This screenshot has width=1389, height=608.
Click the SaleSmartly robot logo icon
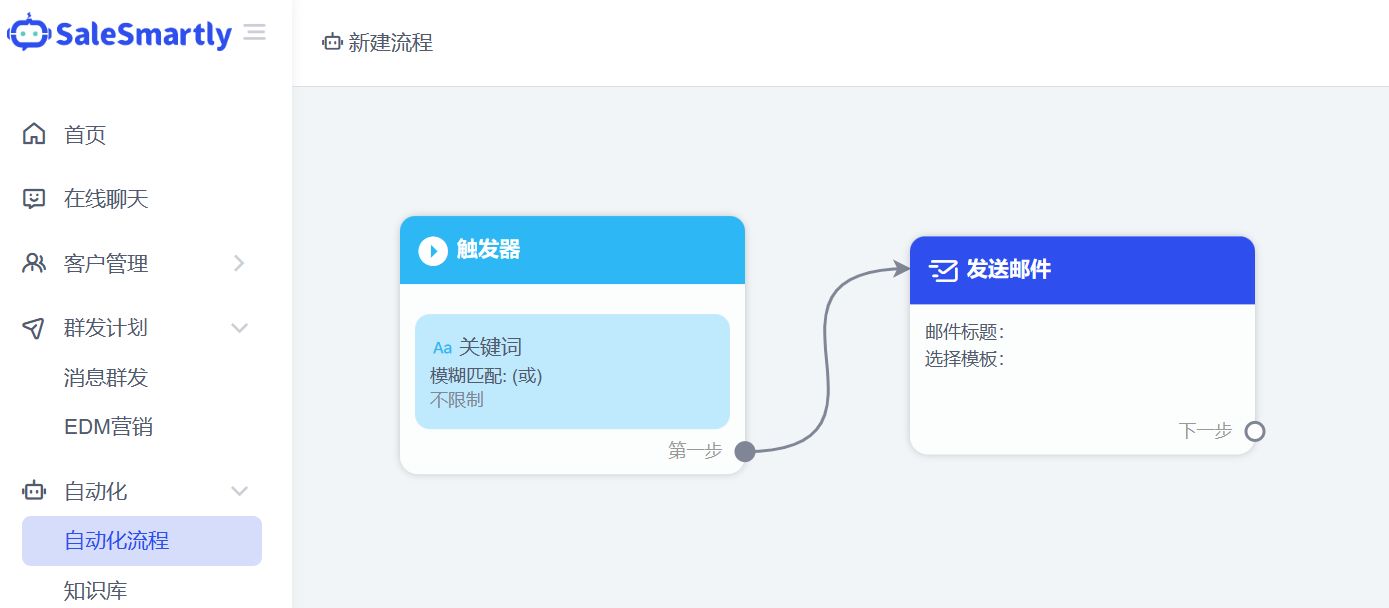pos(28,33)
